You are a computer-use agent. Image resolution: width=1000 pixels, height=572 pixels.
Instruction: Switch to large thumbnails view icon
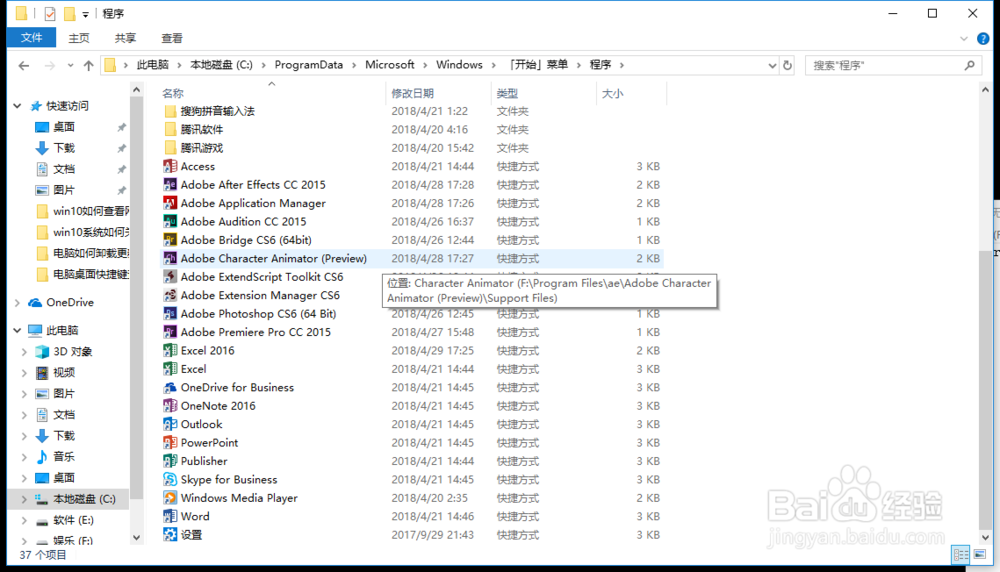[980, 555]
